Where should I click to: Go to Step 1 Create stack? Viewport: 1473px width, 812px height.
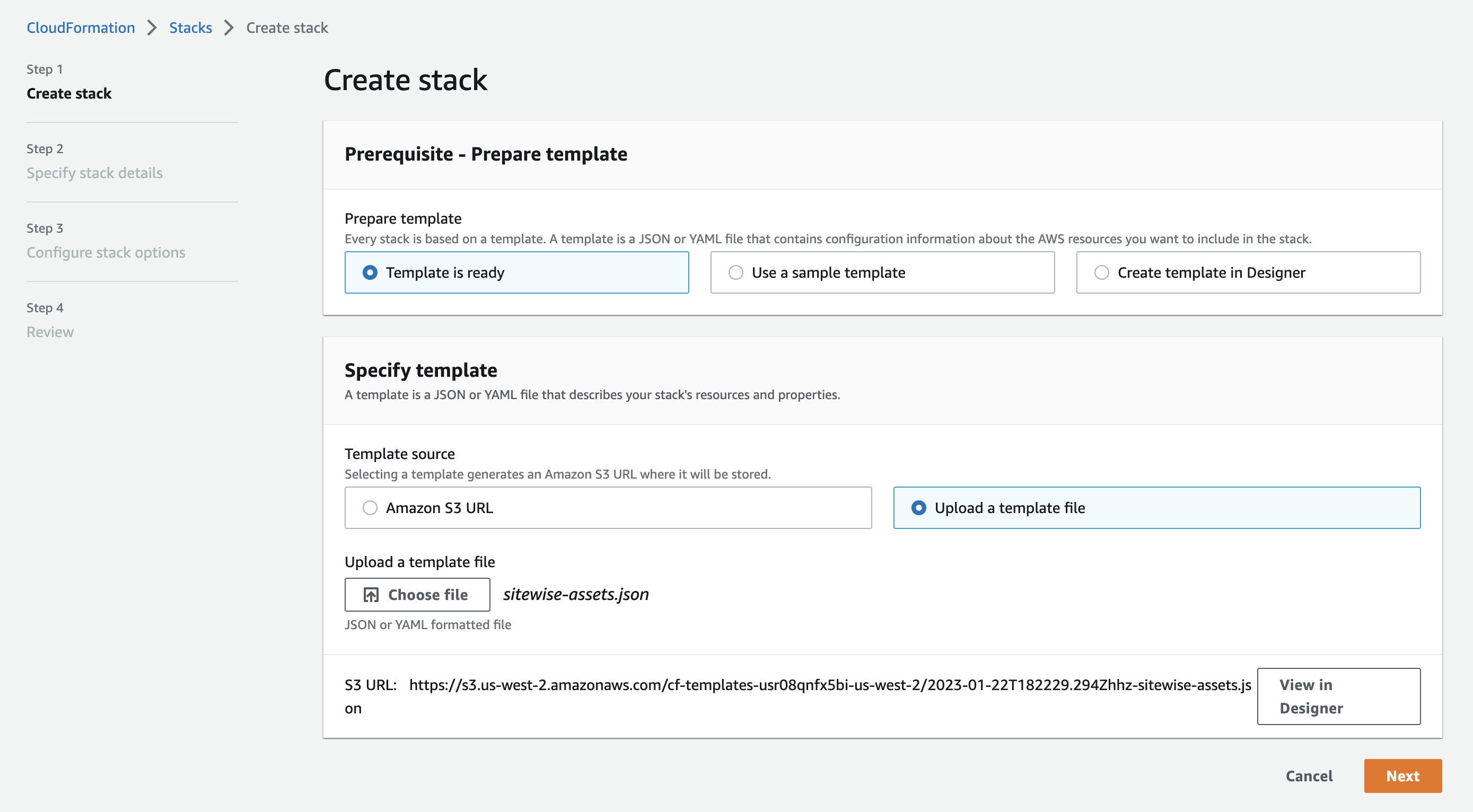coord(68,93)
